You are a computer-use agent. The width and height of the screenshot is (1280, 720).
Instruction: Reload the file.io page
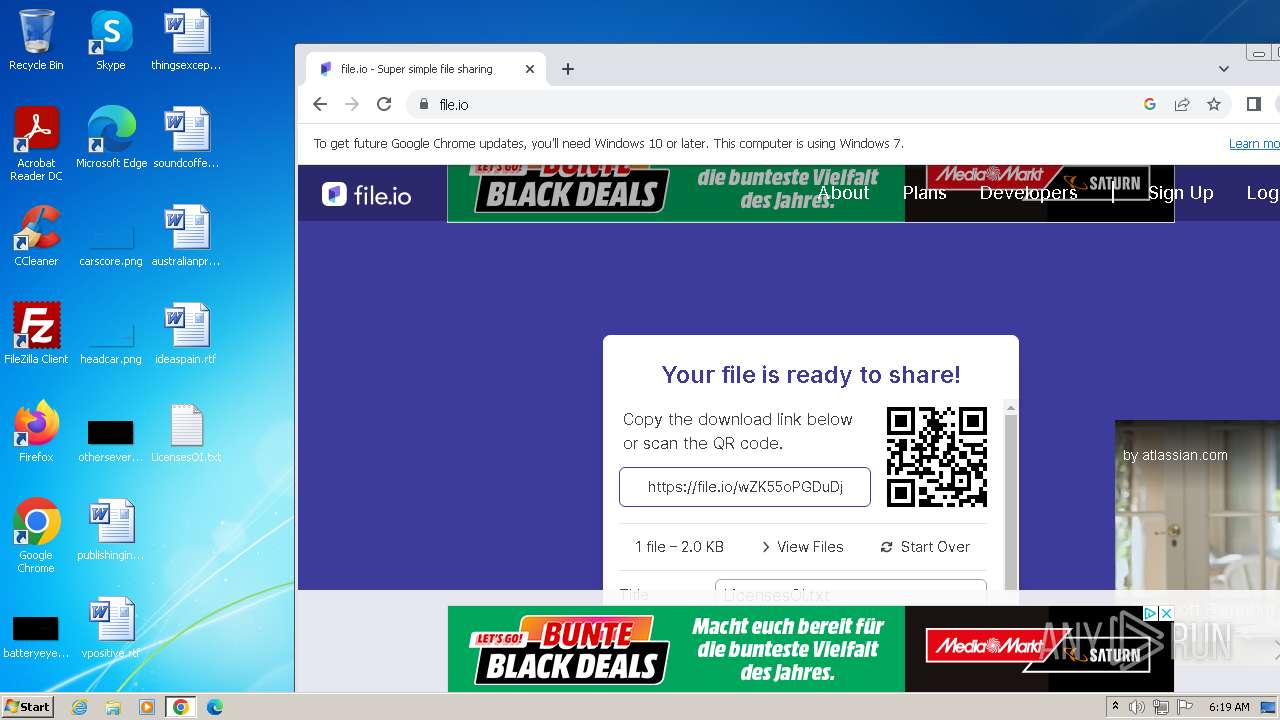pos(384,104)
